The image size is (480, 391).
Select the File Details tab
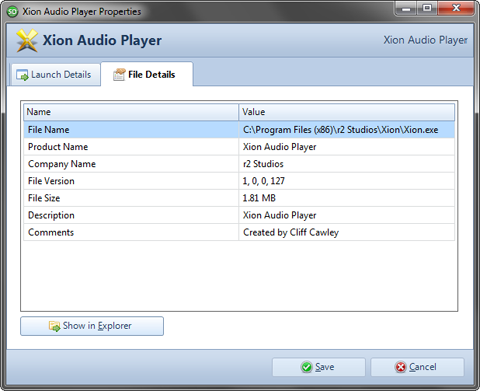tap(147, 74)
